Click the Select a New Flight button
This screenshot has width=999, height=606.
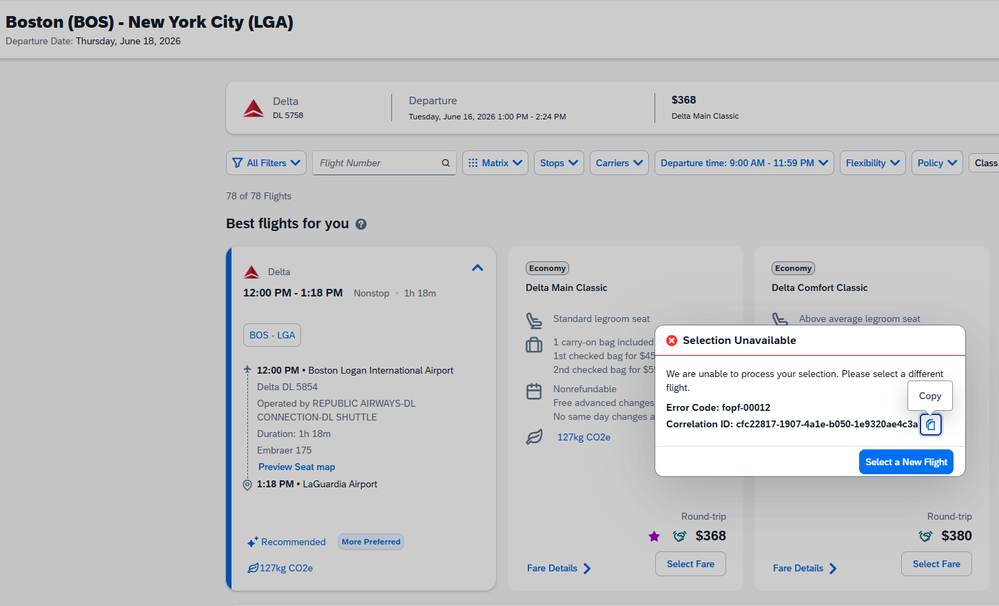[x=906, y=462]
